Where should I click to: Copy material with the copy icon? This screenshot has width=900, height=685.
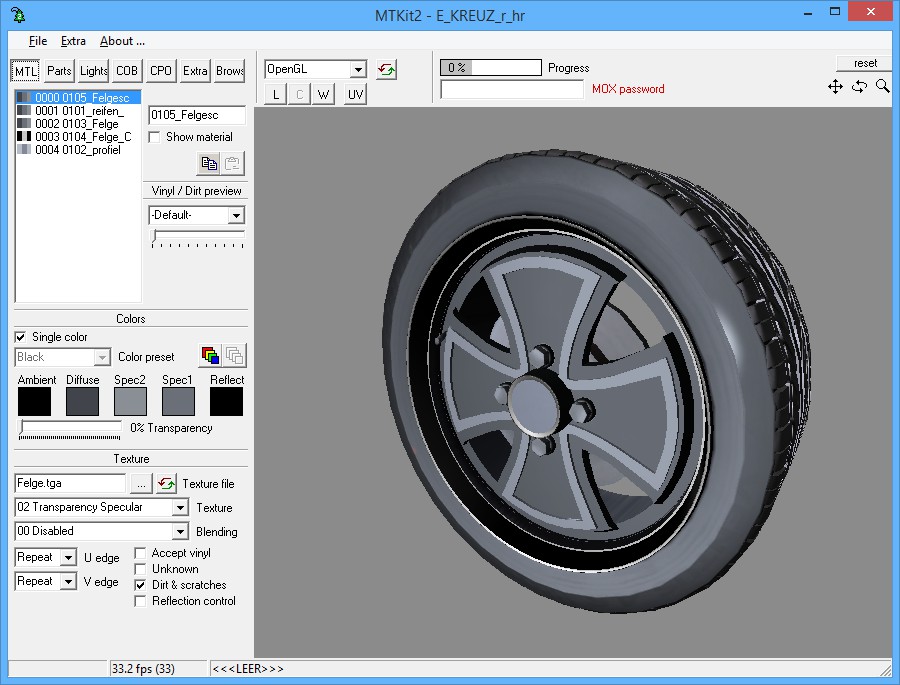[x=209, y=163]
